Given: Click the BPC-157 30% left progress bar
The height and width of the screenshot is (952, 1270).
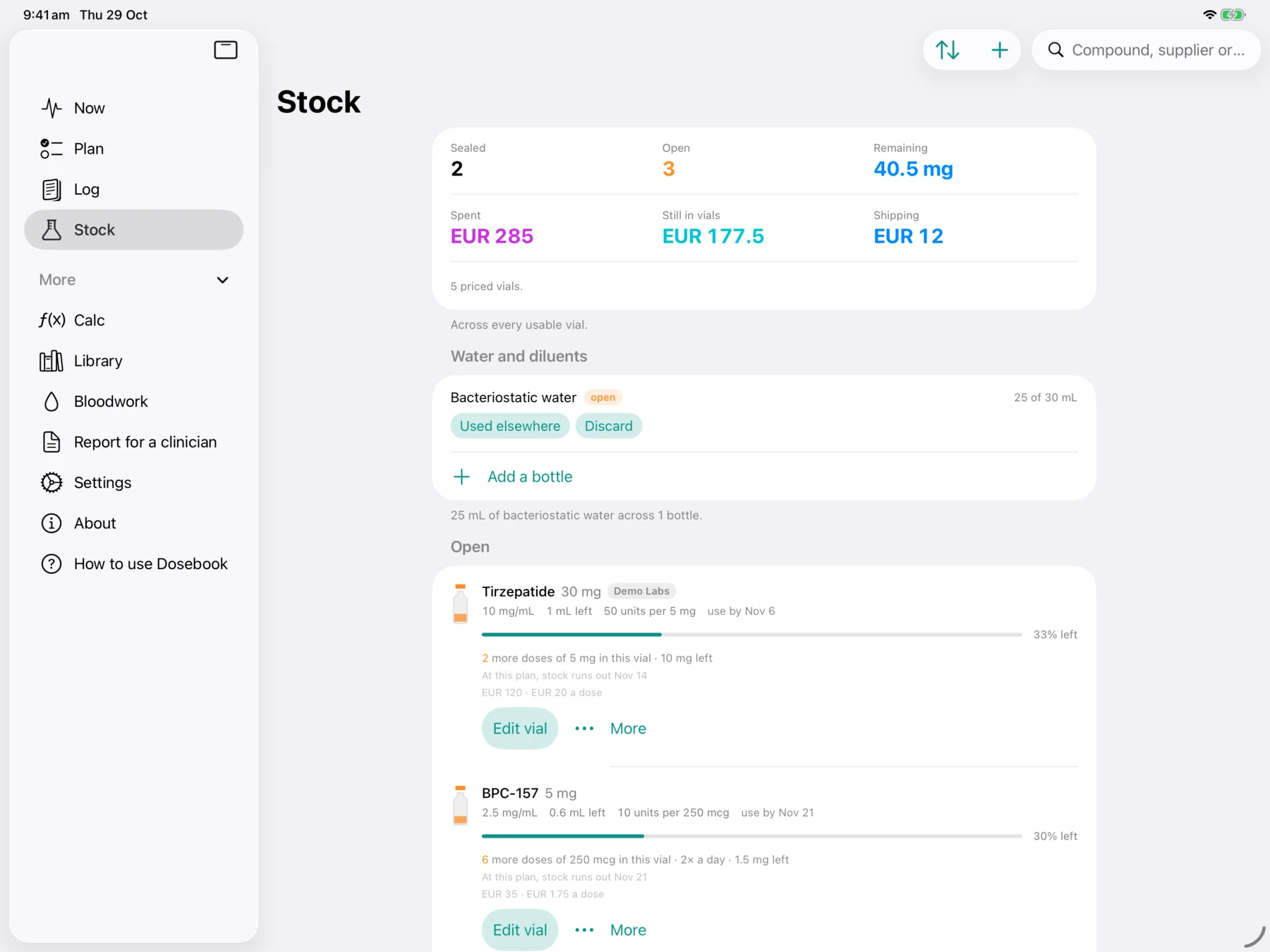Looking at the screenshot, I should click(751, 836).
